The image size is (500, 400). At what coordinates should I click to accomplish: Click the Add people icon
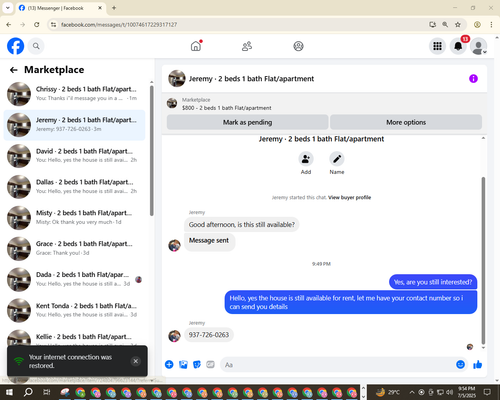[306, 159]
